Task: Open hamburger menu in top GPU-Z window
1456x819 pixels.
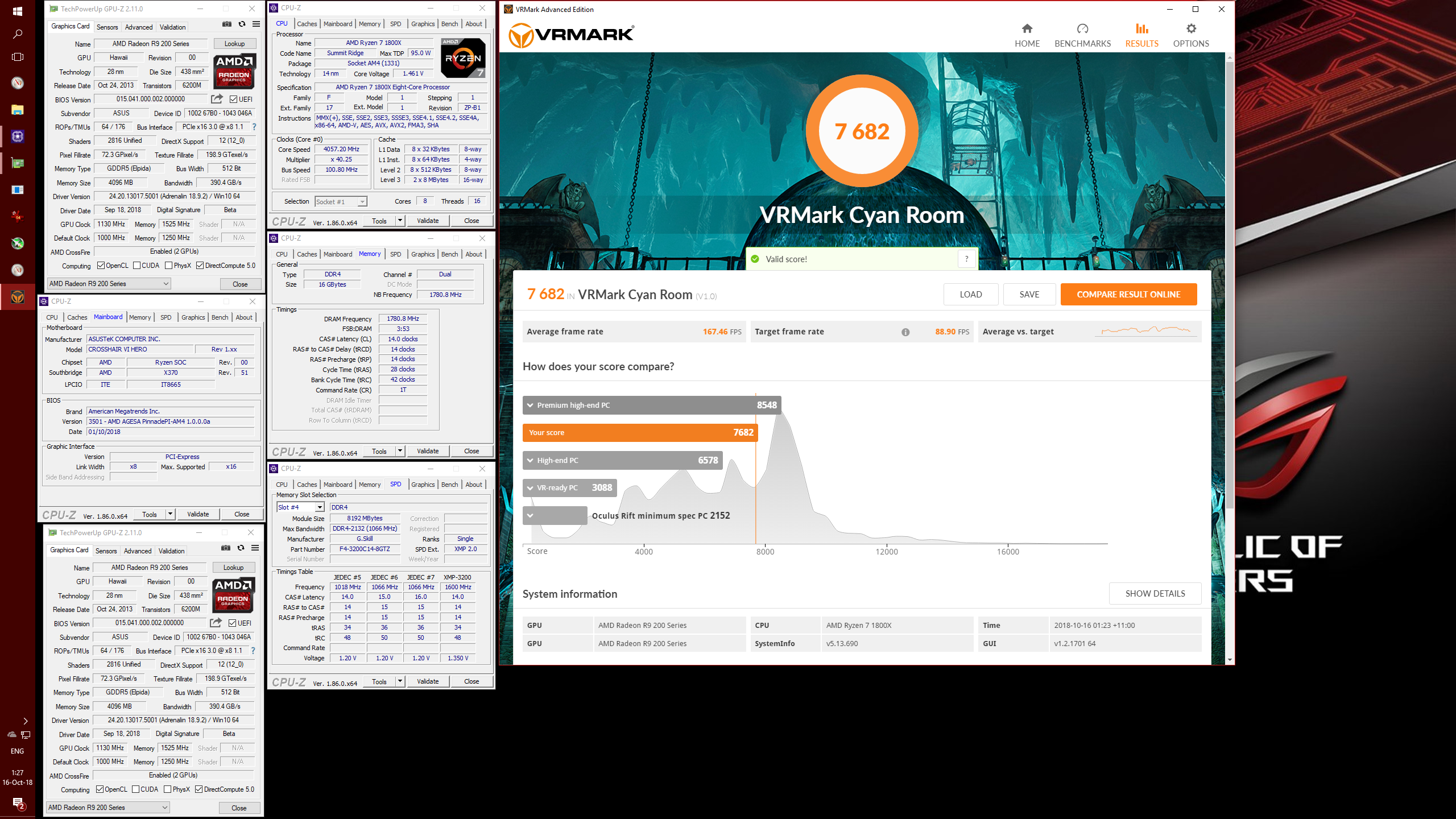Action: [256, 24]
